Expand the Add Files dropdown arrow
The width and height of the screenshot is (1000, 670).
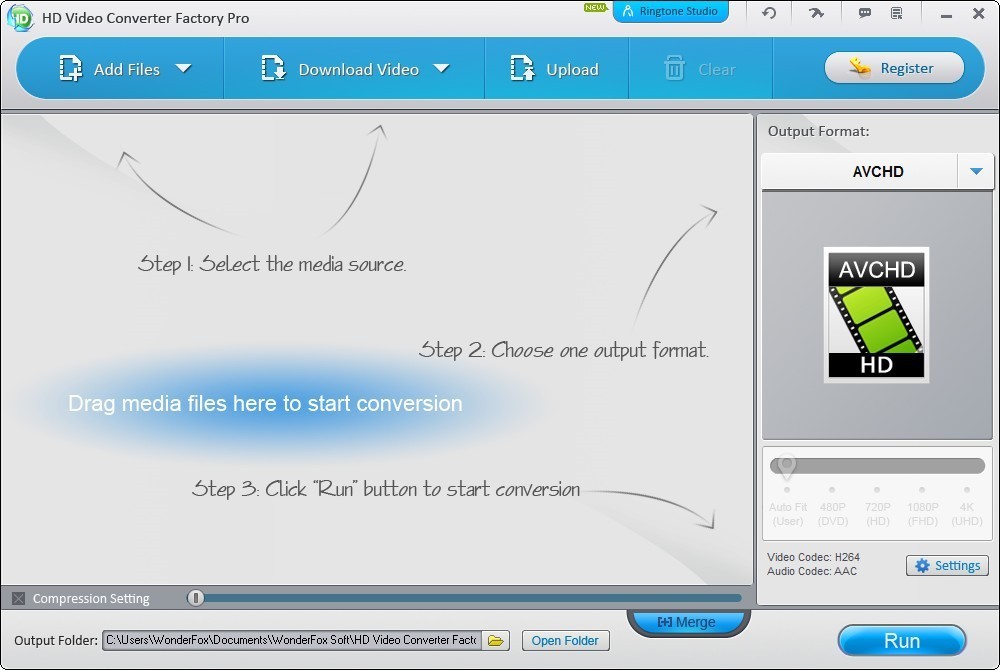click(183, 68)
